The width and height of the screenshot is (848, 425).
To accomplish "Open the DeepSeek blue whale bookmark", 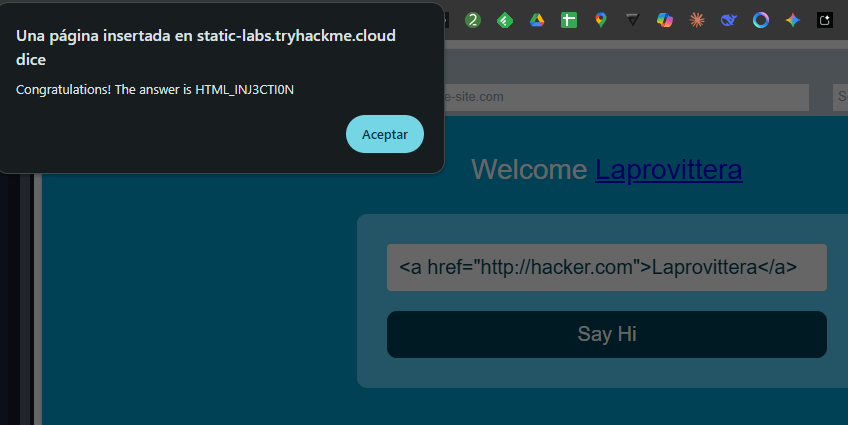I will pyautogui.click(x=729, y=20).
